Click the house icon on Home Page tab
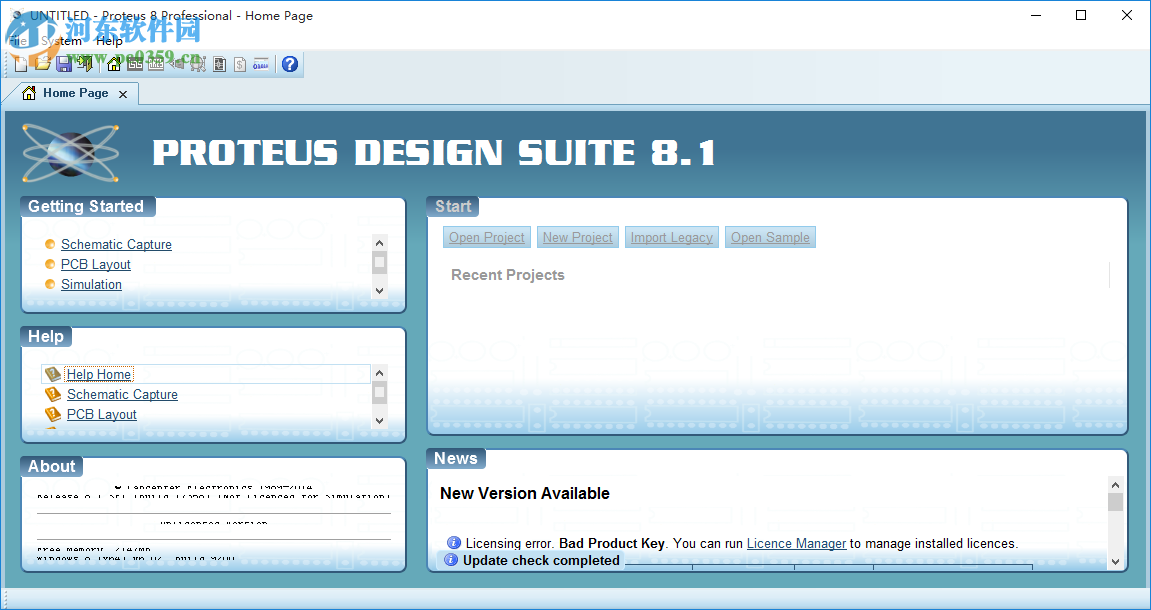The height and width of the screenshot is (610, 1151). pyautogui.click(x=29, y=93)
